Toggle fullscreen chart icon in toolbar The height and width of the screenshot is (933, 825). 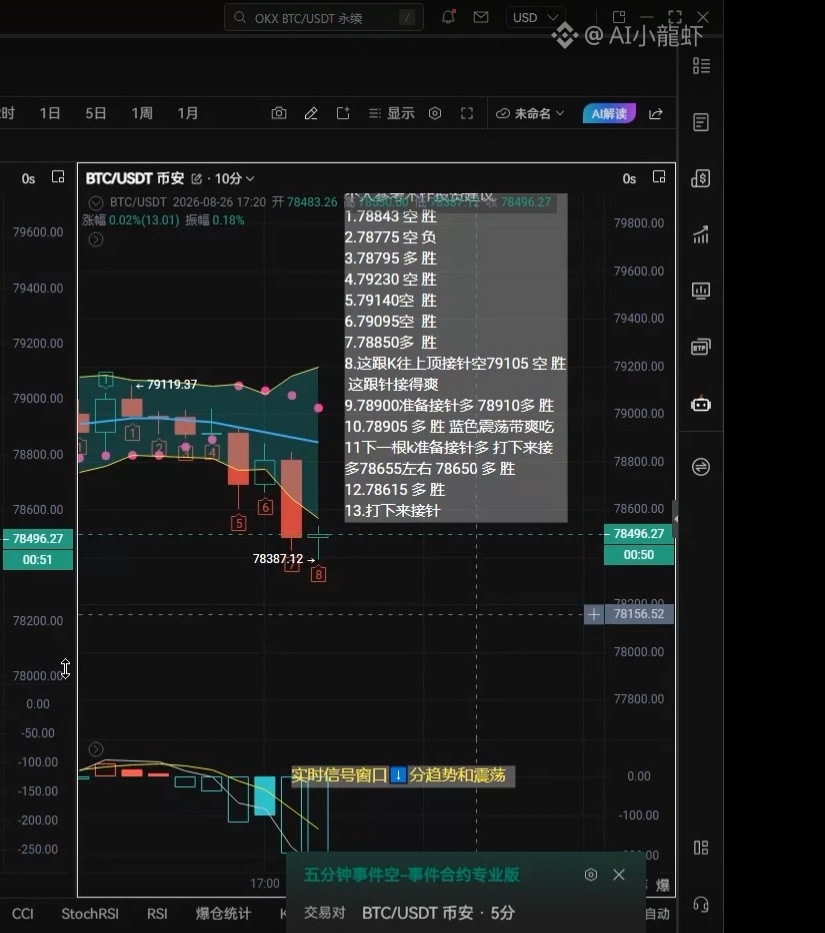coord(467,113)
